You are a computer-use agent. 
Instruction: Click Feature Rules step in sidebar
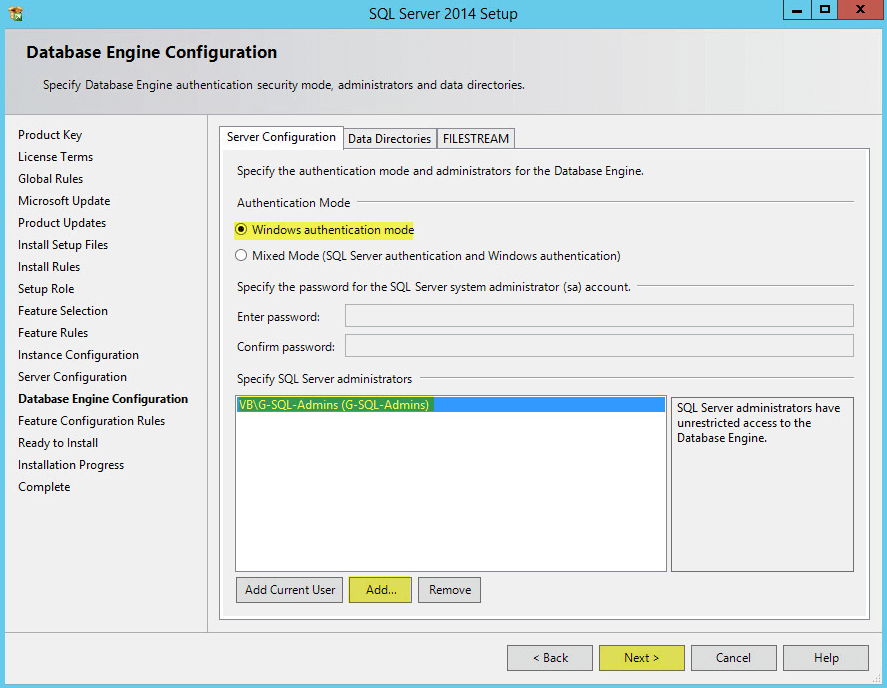click(53, 333)
